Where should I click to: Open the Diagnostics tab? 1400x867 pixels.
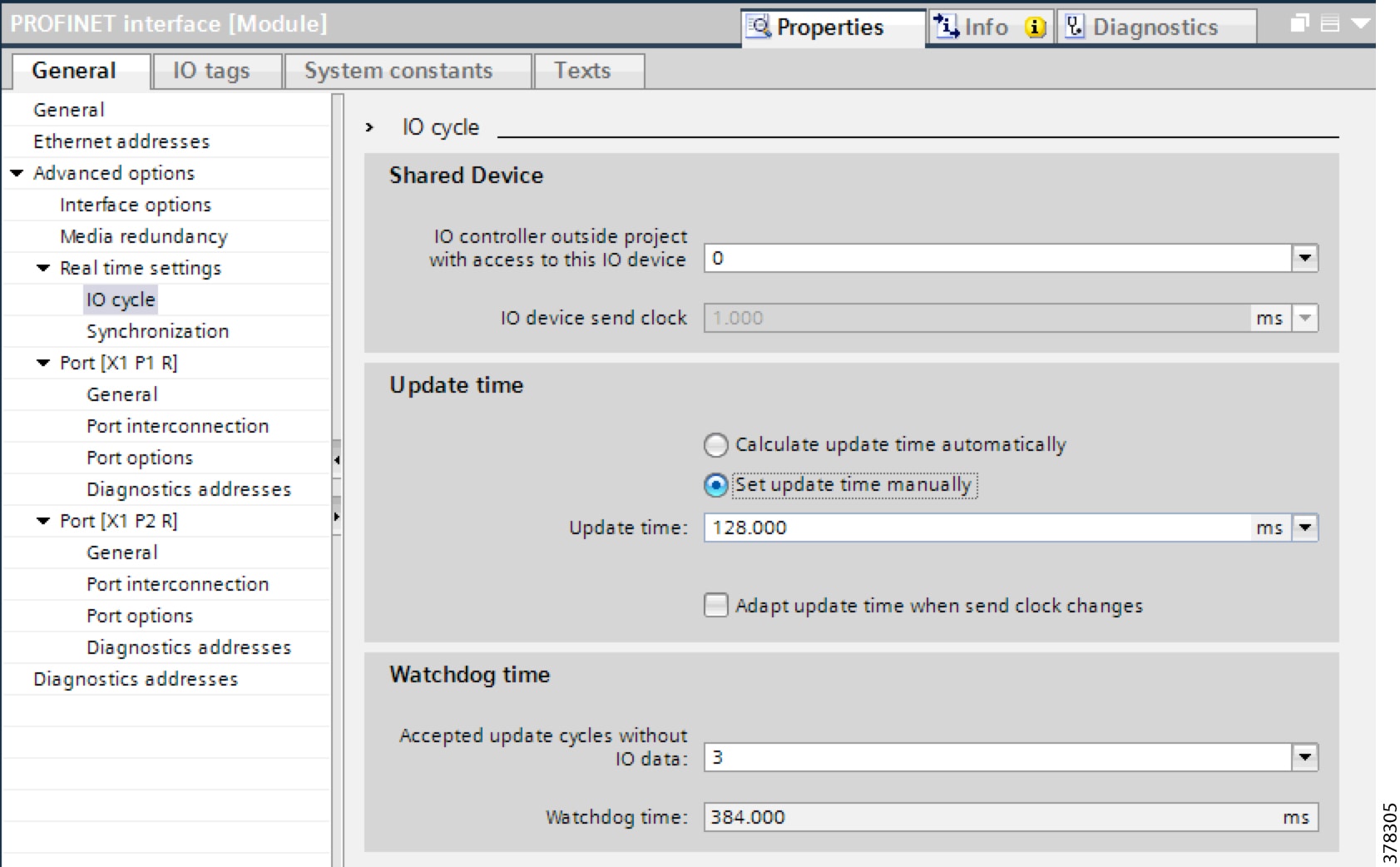[x=1156, y=27]
